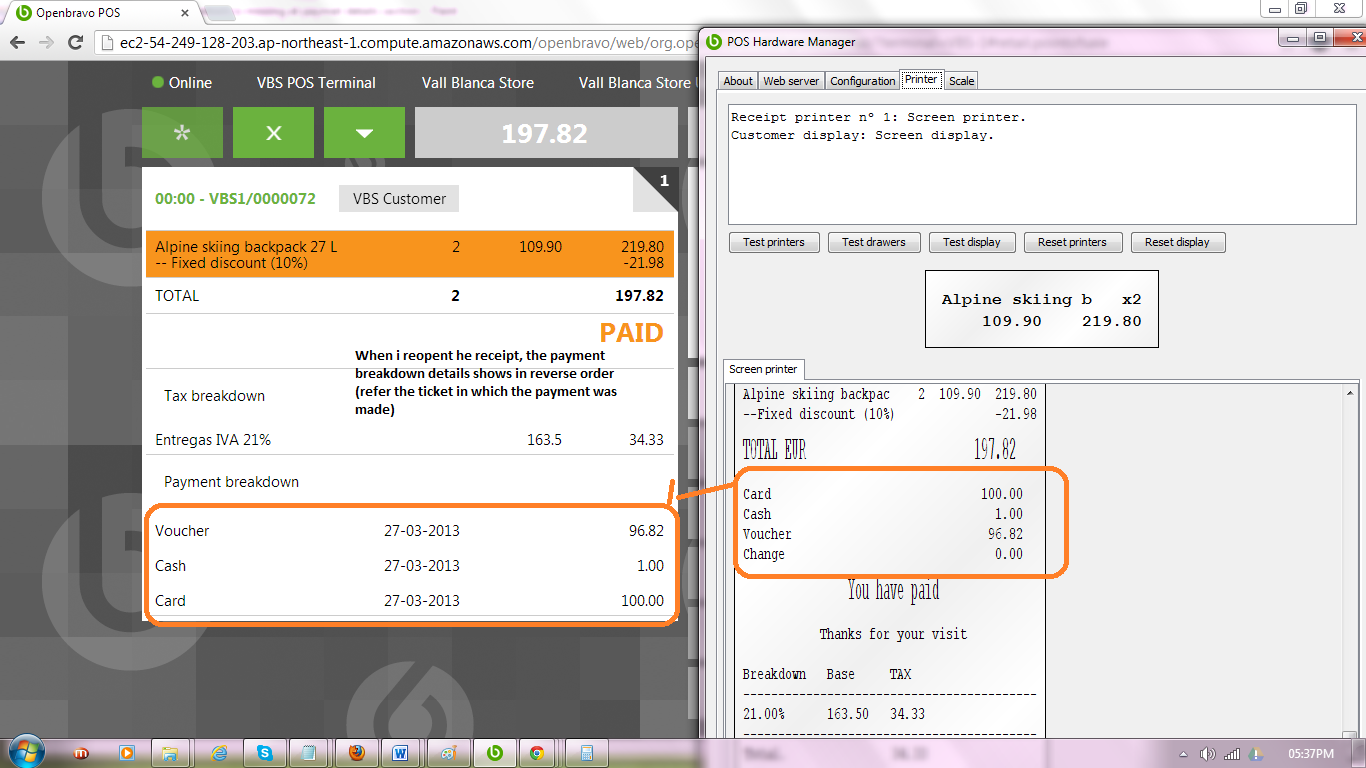
Task: Click the browser Forward arrow
Action: pyautogui.click(x=46, y=43)
